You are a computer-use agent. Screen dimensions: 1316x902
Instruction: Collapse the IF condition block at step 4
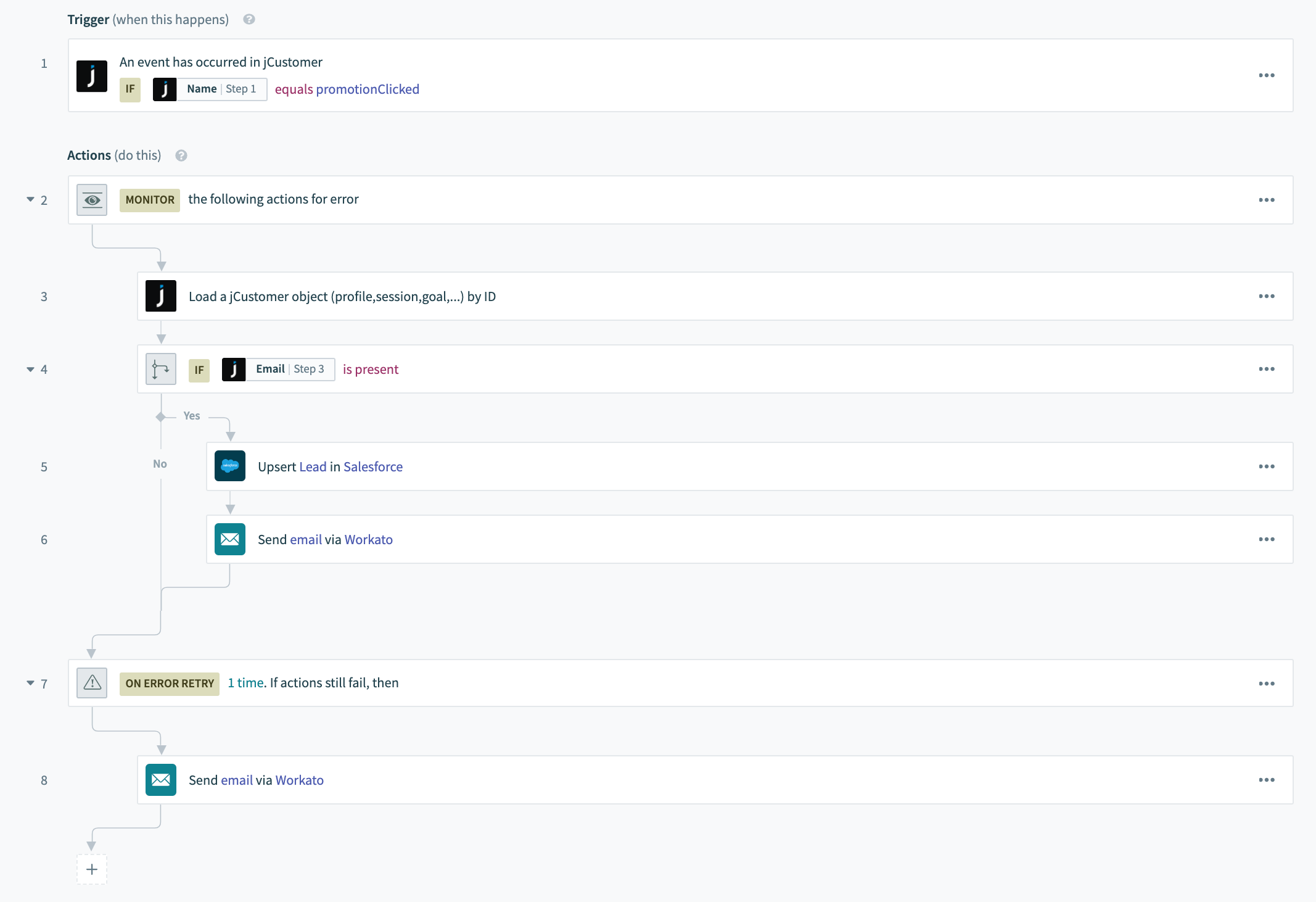pyautogui.click(x=30, y=369)
